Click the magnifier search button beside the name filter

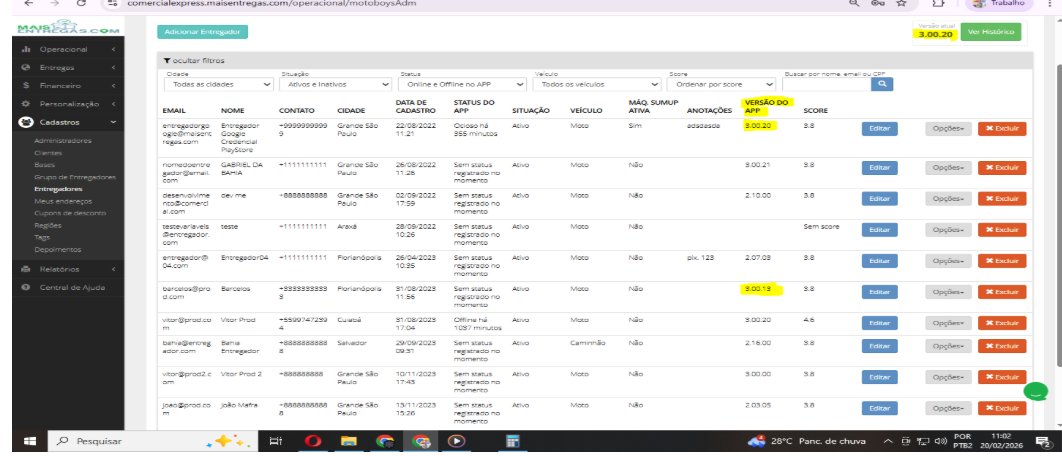click(x=882, y=85)
